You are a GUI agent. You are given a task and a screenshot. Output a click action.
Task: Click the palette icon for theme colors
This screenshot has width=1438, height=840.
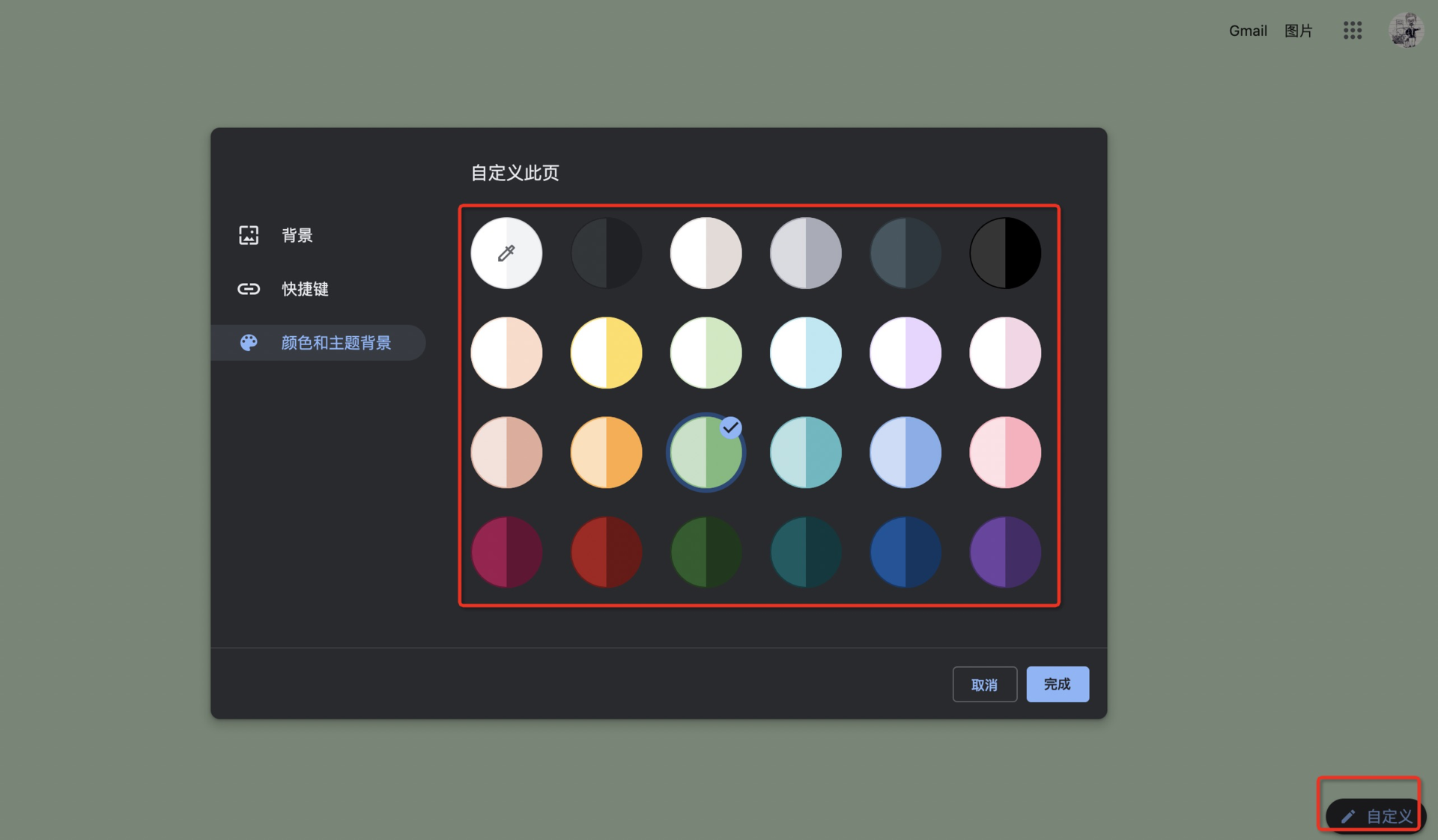coord(249,343)
